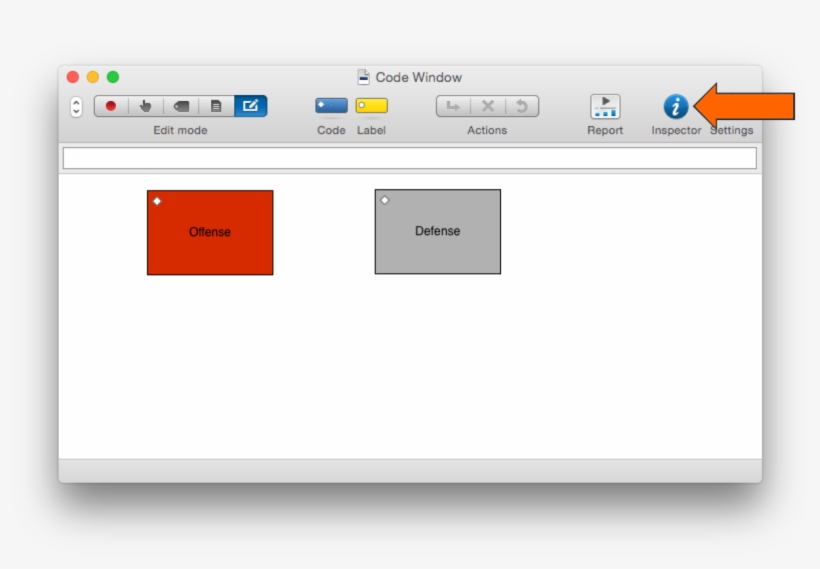
Task: Click the diamond marker on Defense button
Action: click(x=385, y=200)
